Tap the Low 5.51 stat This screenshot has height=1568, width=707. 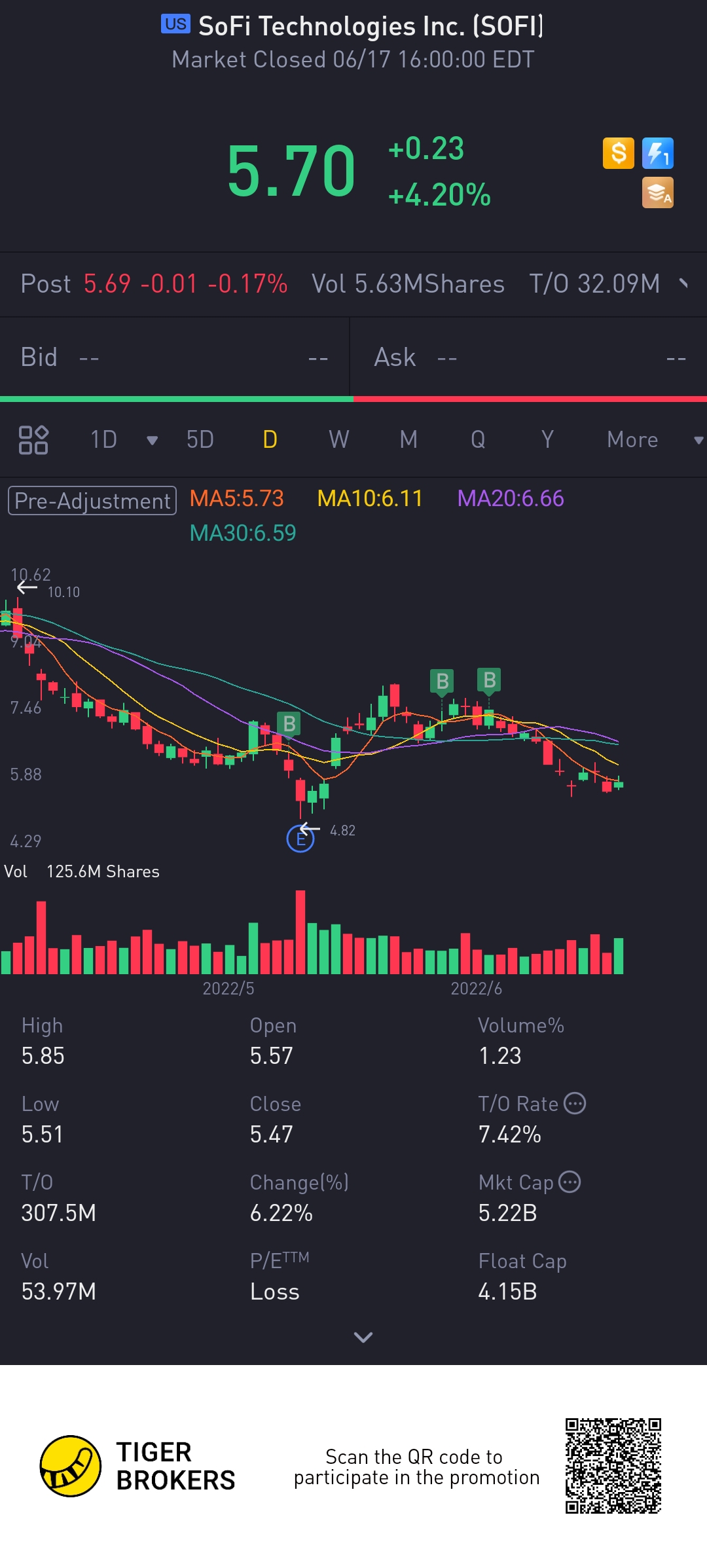click(x=42, y=1120)
